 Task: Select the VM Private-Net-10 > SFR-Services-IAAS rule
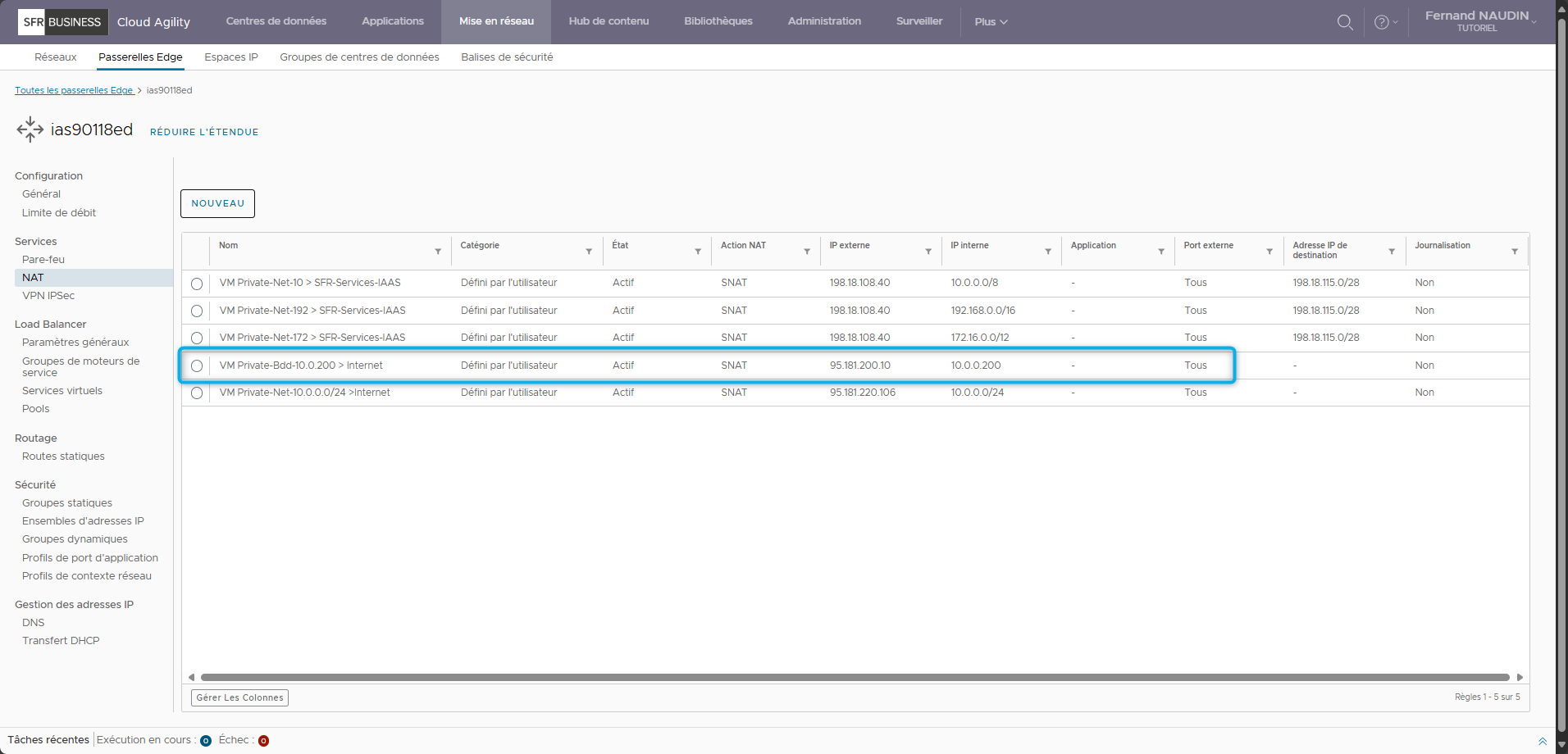tap(196, 284)
